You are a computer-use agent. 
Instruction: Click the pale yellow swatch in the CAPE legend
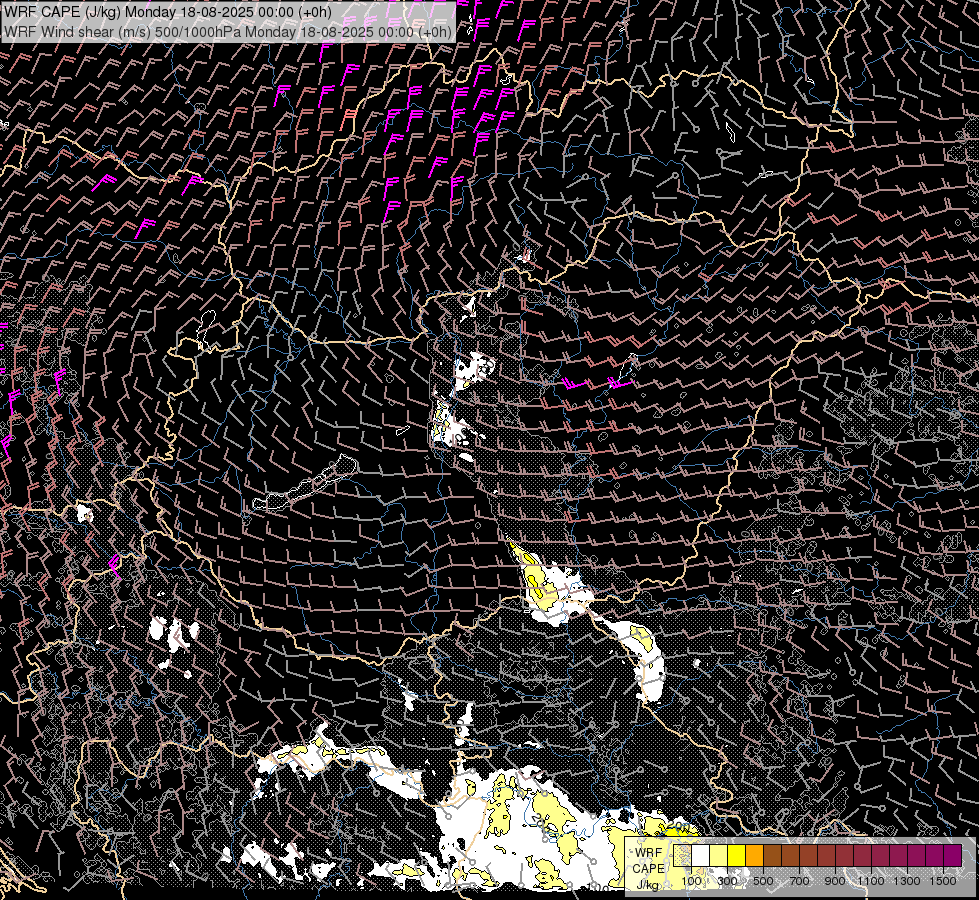(719, 855)
